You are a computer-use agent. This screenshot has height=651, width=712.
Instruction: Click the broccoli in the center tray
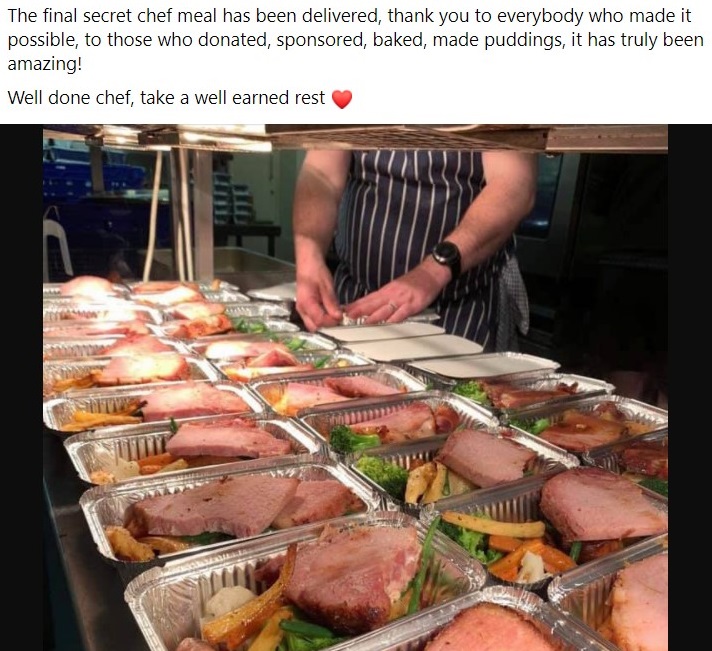pos(355,439)
